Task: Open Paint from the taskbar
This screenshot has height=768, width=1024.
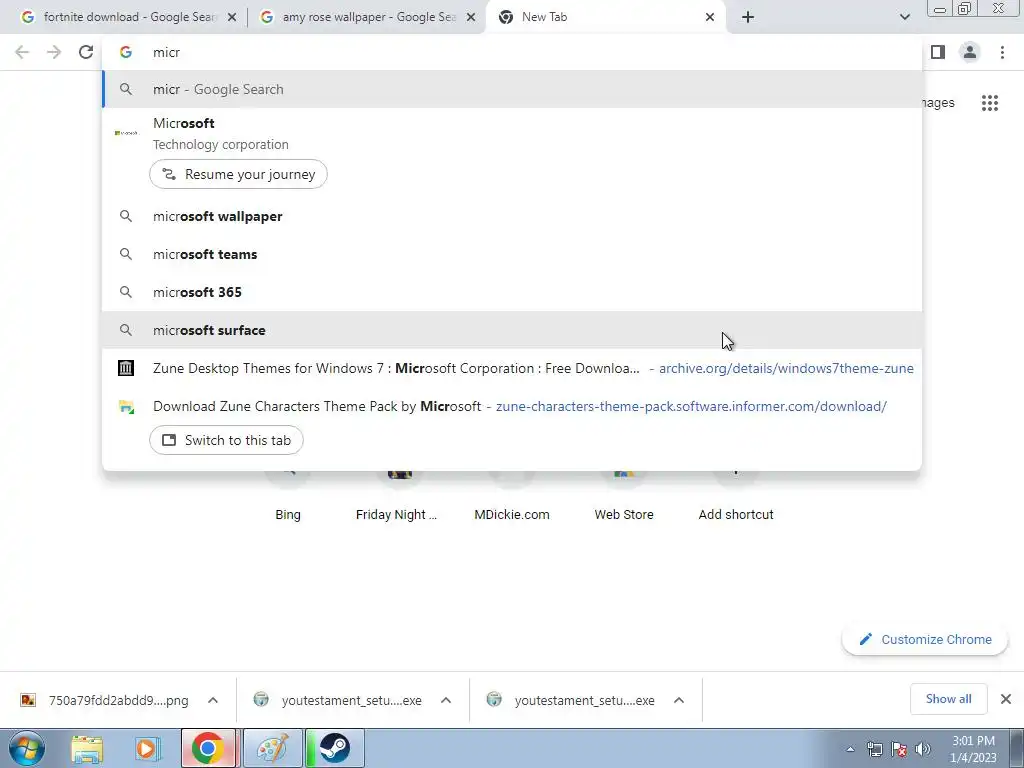Action: [272, 748]
